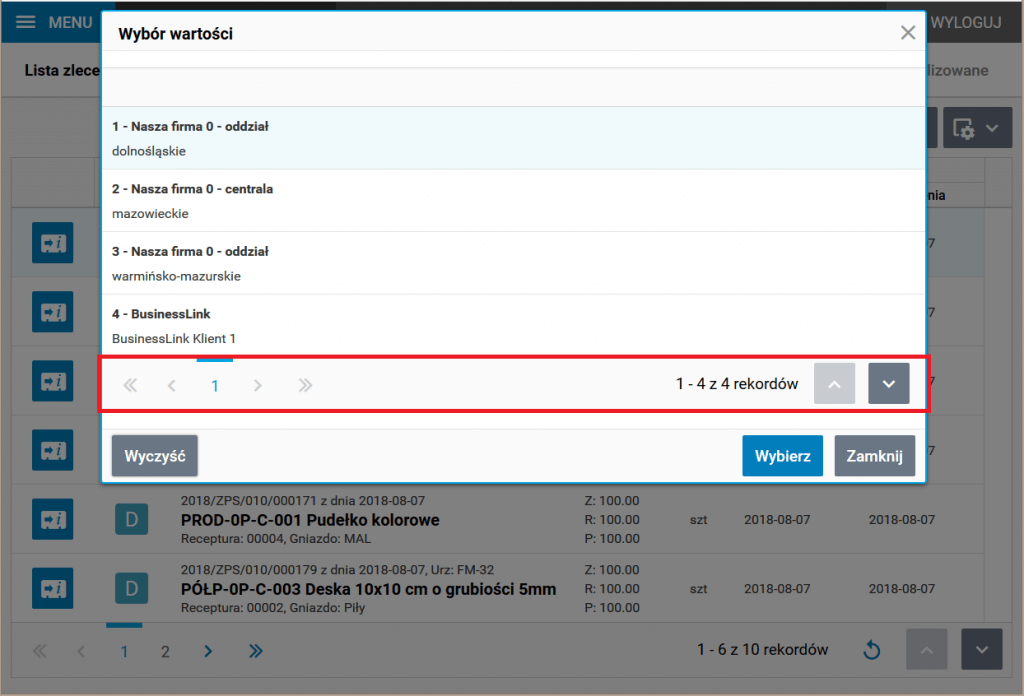Select row 1 - Nasza firma 0 dolnośląskie
This screenshot has height=696, width=1024.
pos(513,138)
